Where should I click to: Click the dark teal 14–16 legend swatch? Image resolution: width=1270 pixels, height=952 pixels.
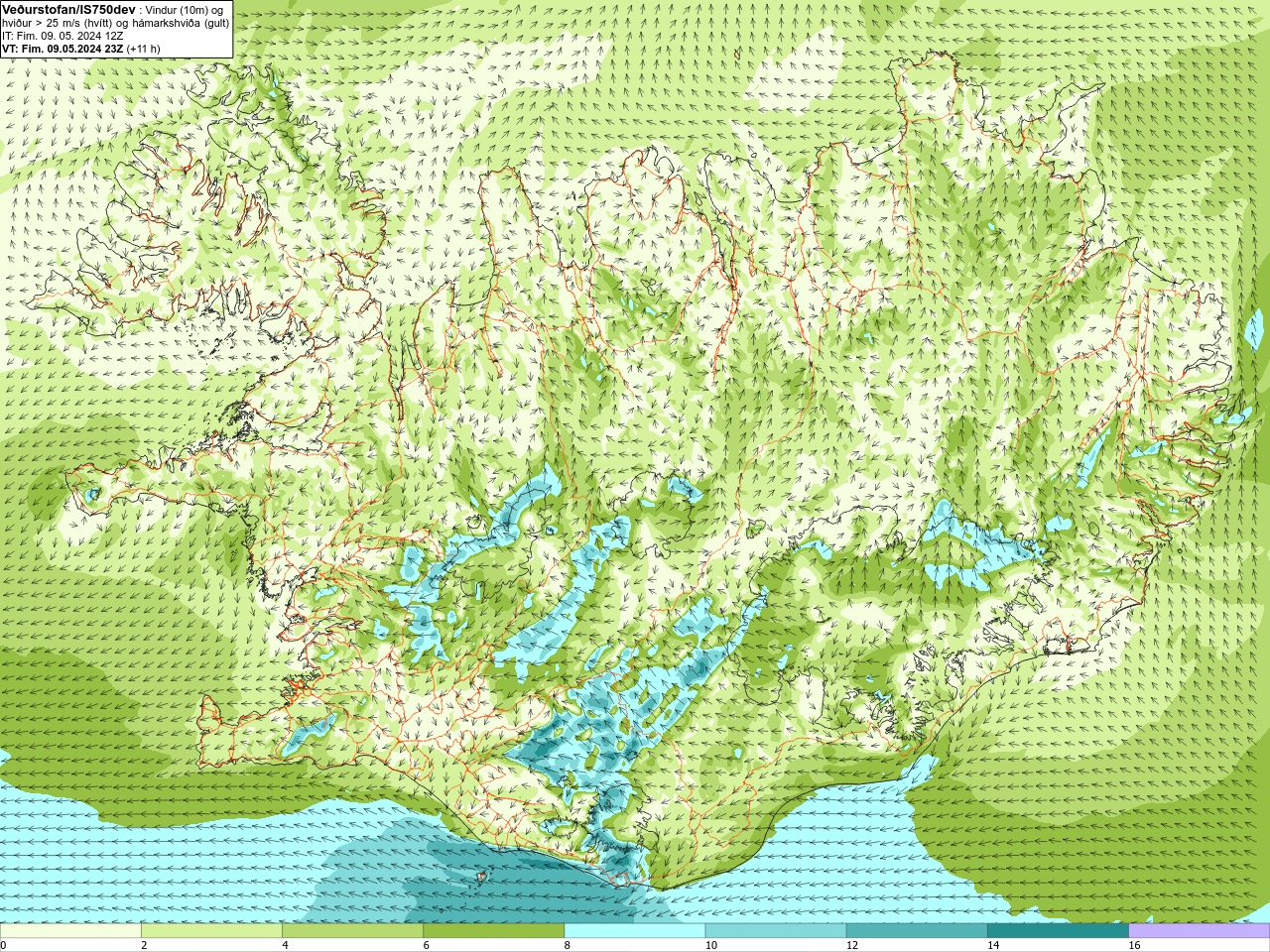[x=1058, y=930]
